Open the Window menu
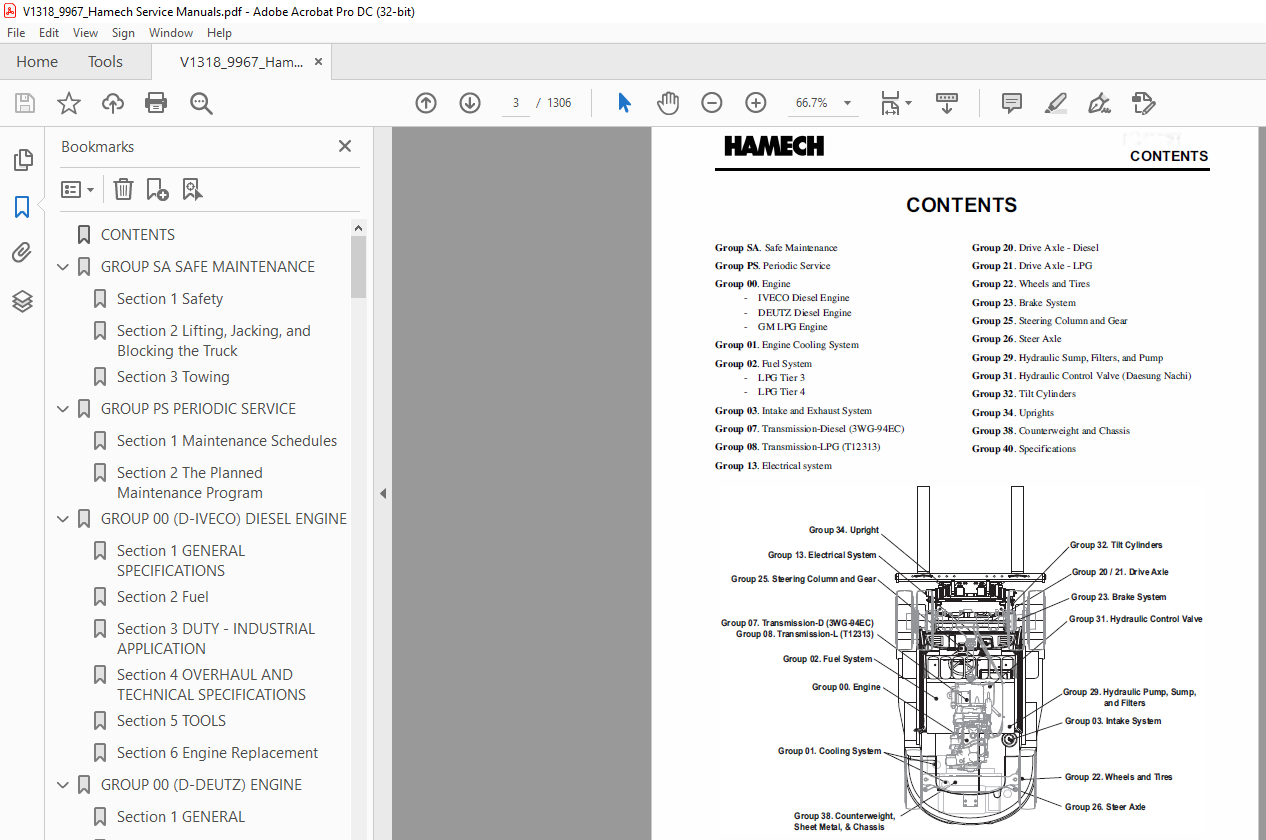This screenshot has width=1266, height=840. pyautogui.click(x=171, y=33)
